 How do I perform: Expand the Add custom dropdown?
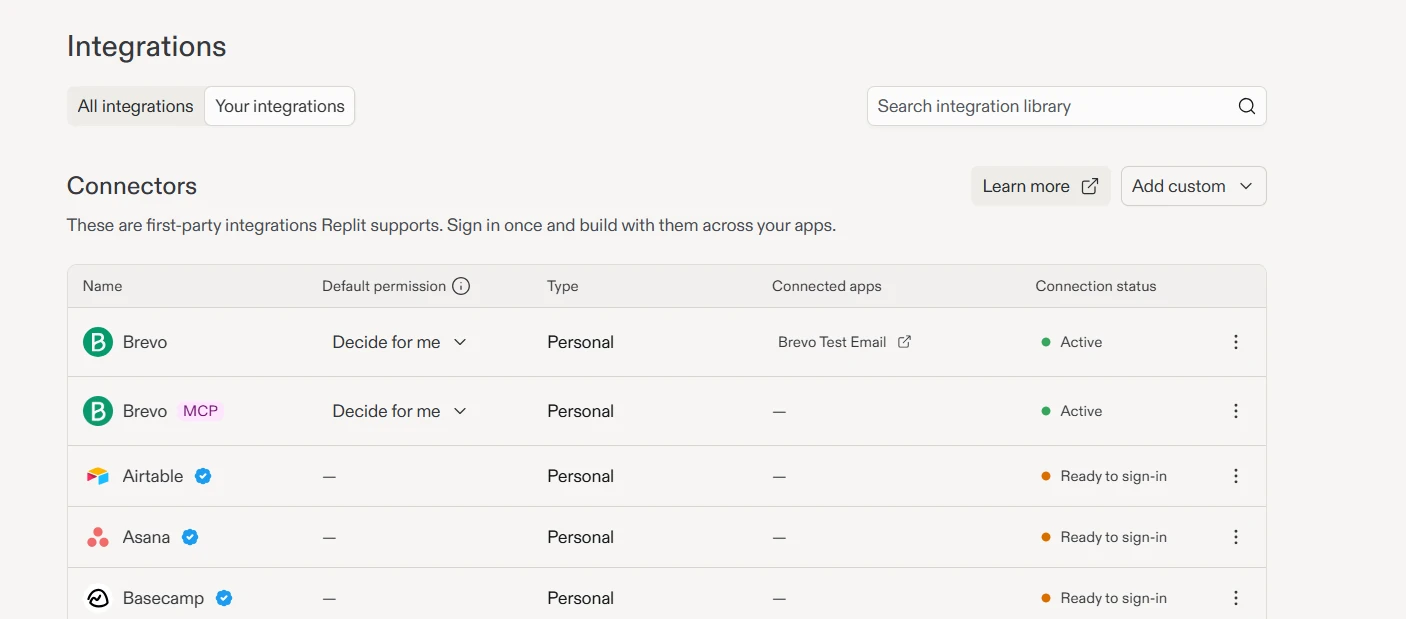pyautogui.click(x=1193, y=186)
